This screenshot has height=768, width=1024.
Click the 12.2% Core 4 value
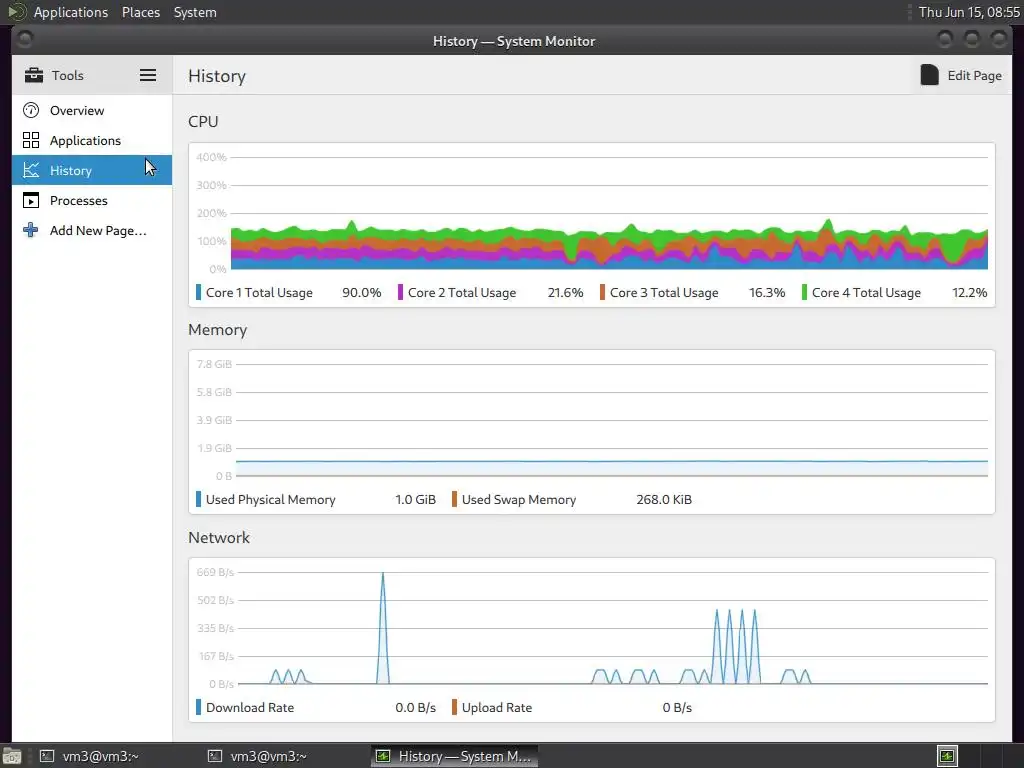pos(970,293)
